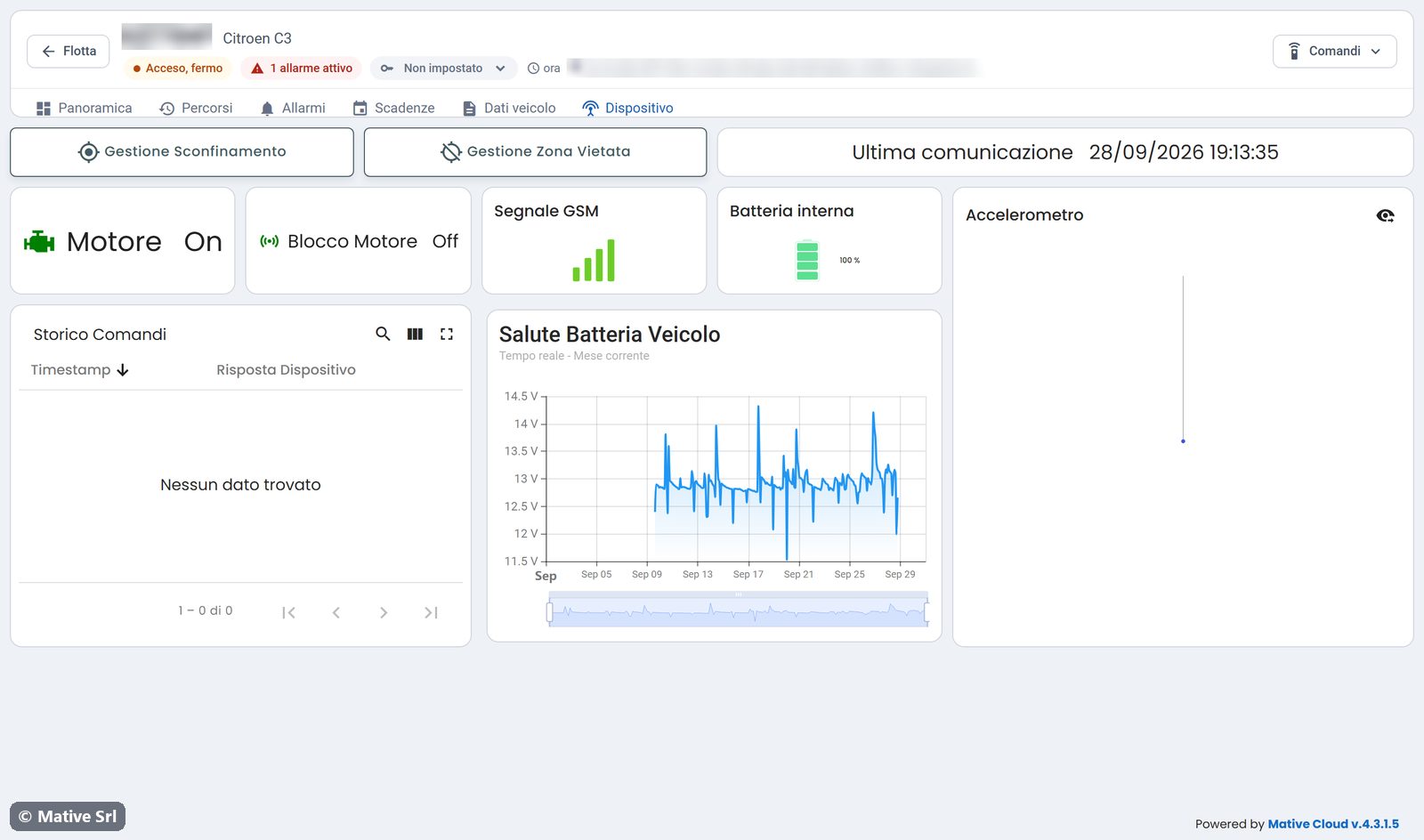
Task: Click the Gestione Sconfinamento button
Action: tap(182, 152)
